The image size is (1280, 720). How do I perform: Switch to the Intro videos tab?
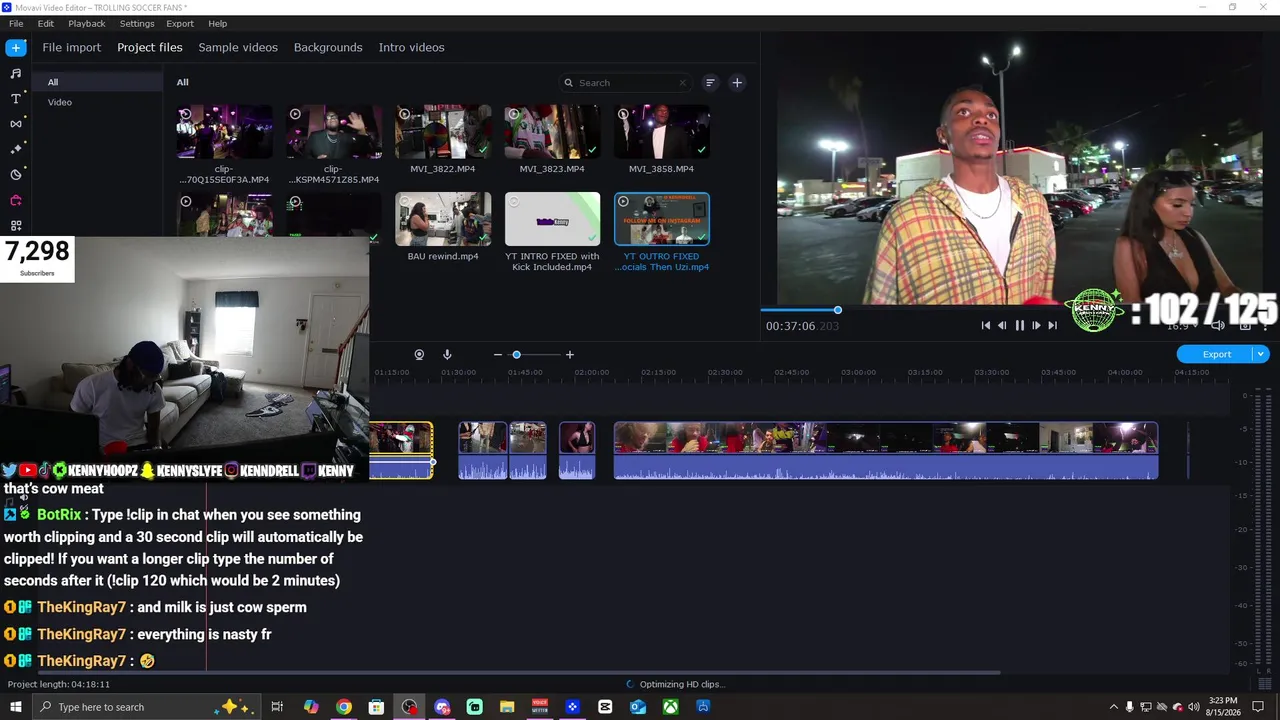[x=412, y=47]
